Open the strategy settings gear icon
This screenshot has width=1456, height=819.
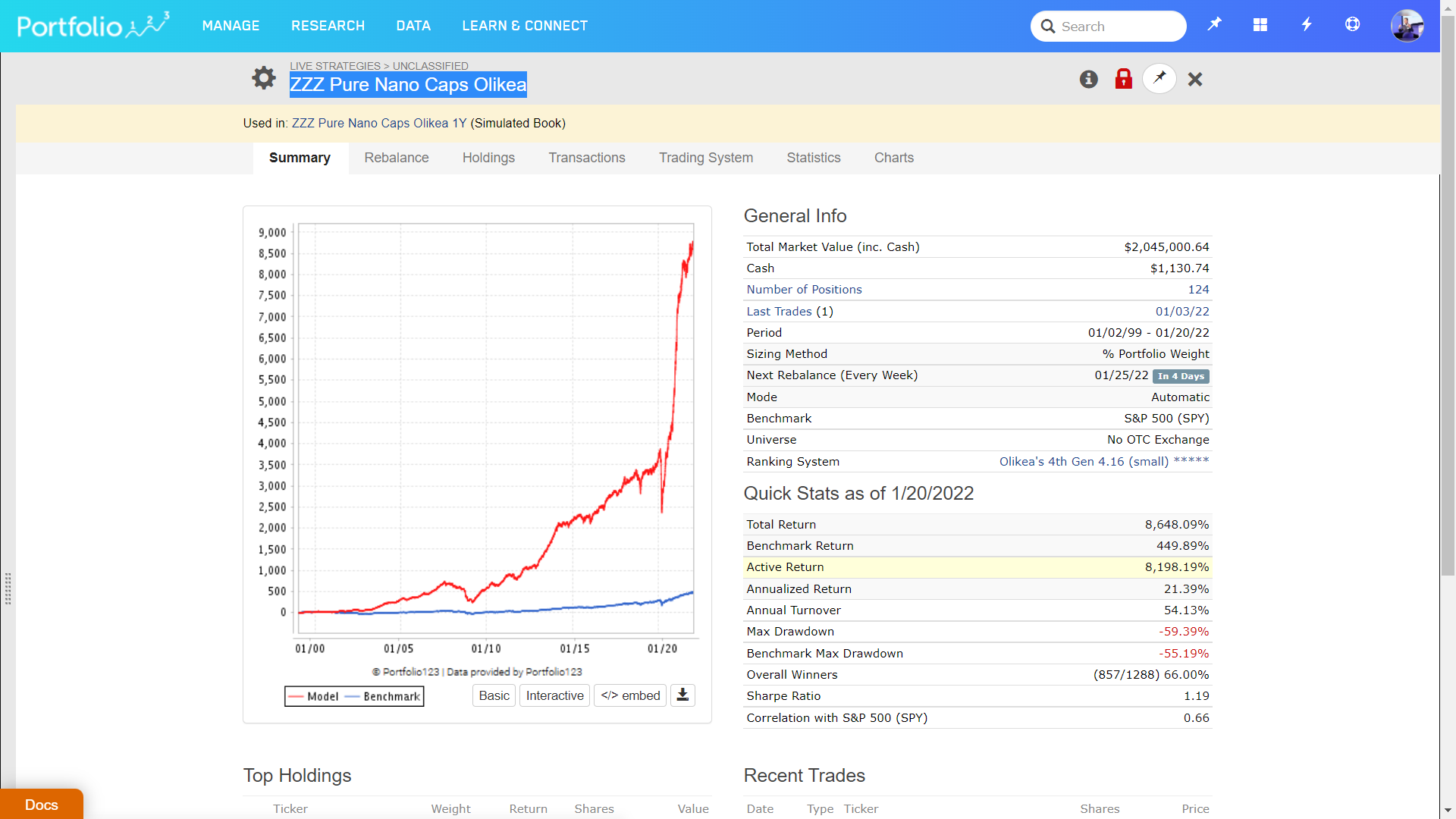(264, 77)
